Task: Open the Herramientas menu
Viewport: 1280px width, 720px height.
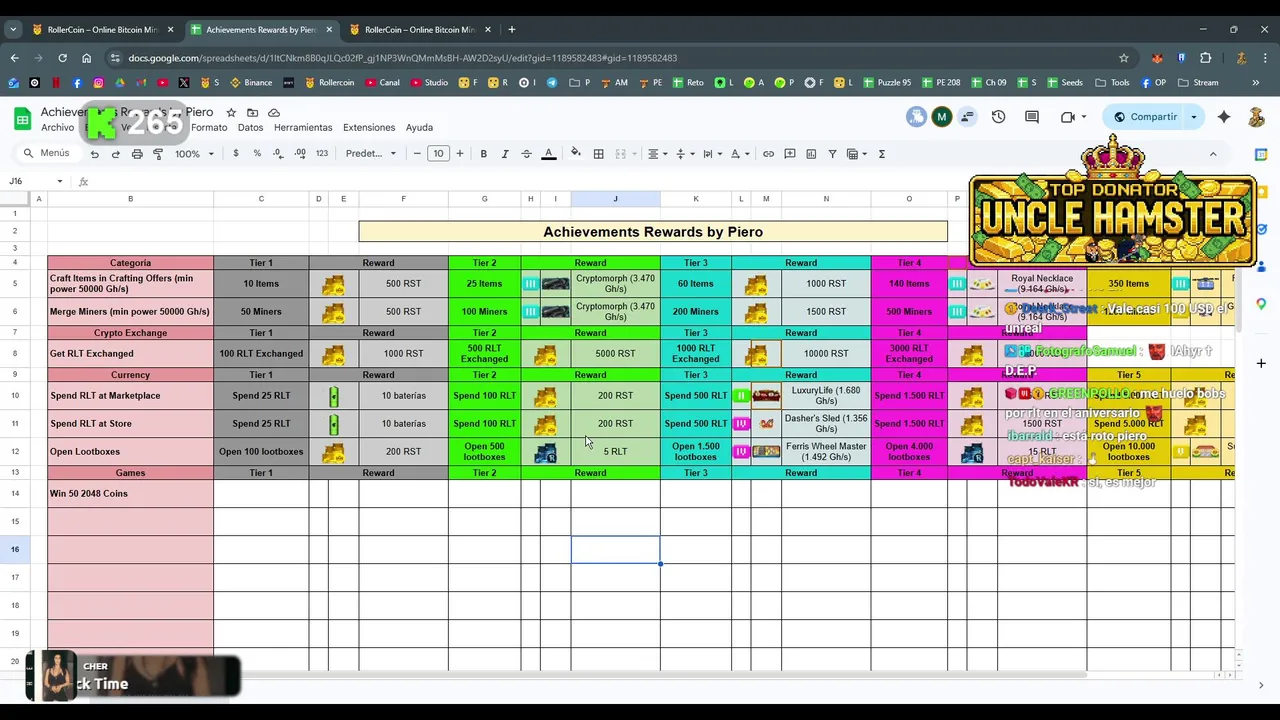Action: (303, 128)
